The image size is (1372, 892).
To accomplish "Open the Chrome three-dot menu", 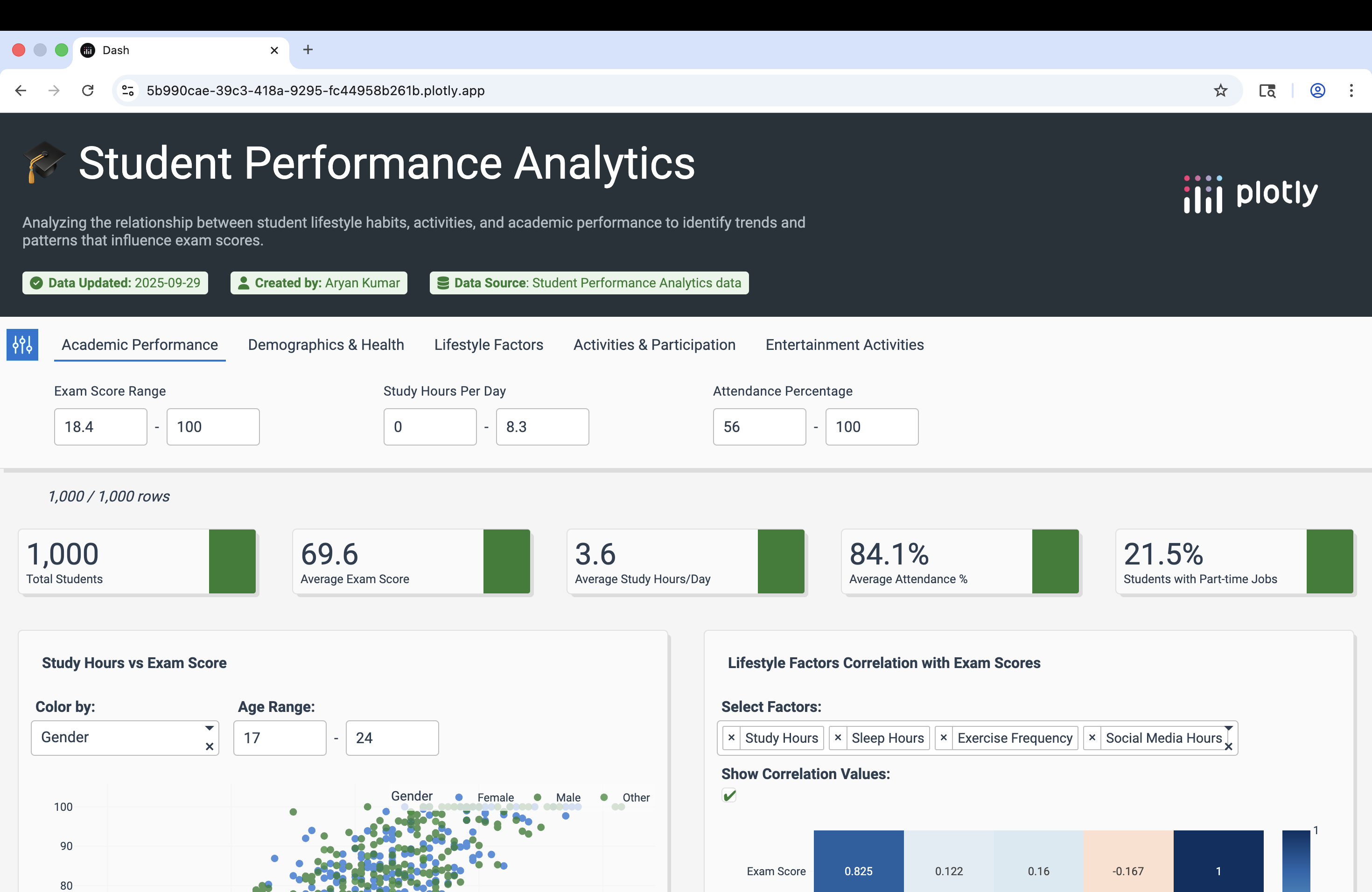I will (1351, 91).
